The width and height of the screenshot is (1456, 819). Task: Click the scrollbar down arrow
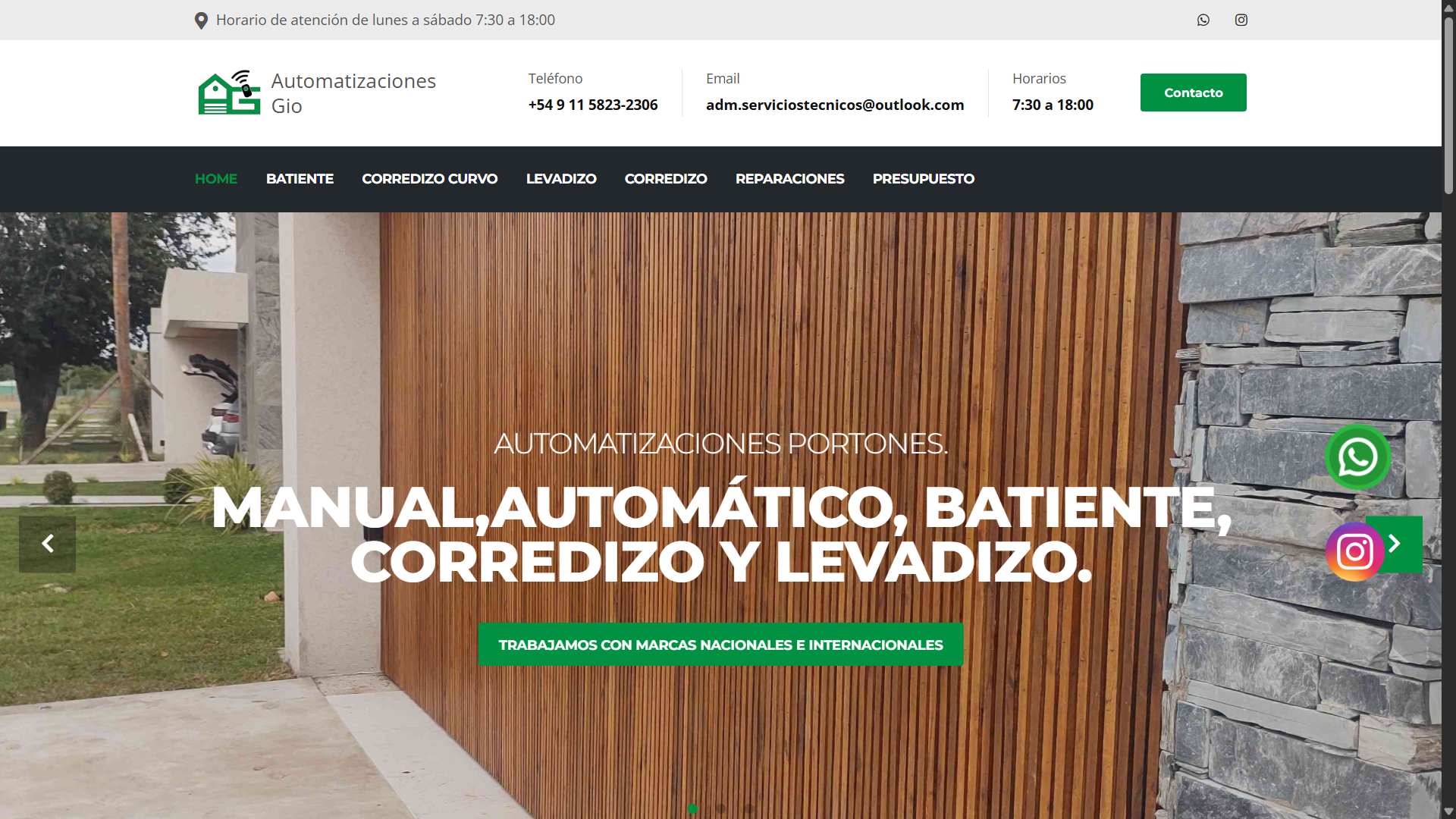(1448, 811)
